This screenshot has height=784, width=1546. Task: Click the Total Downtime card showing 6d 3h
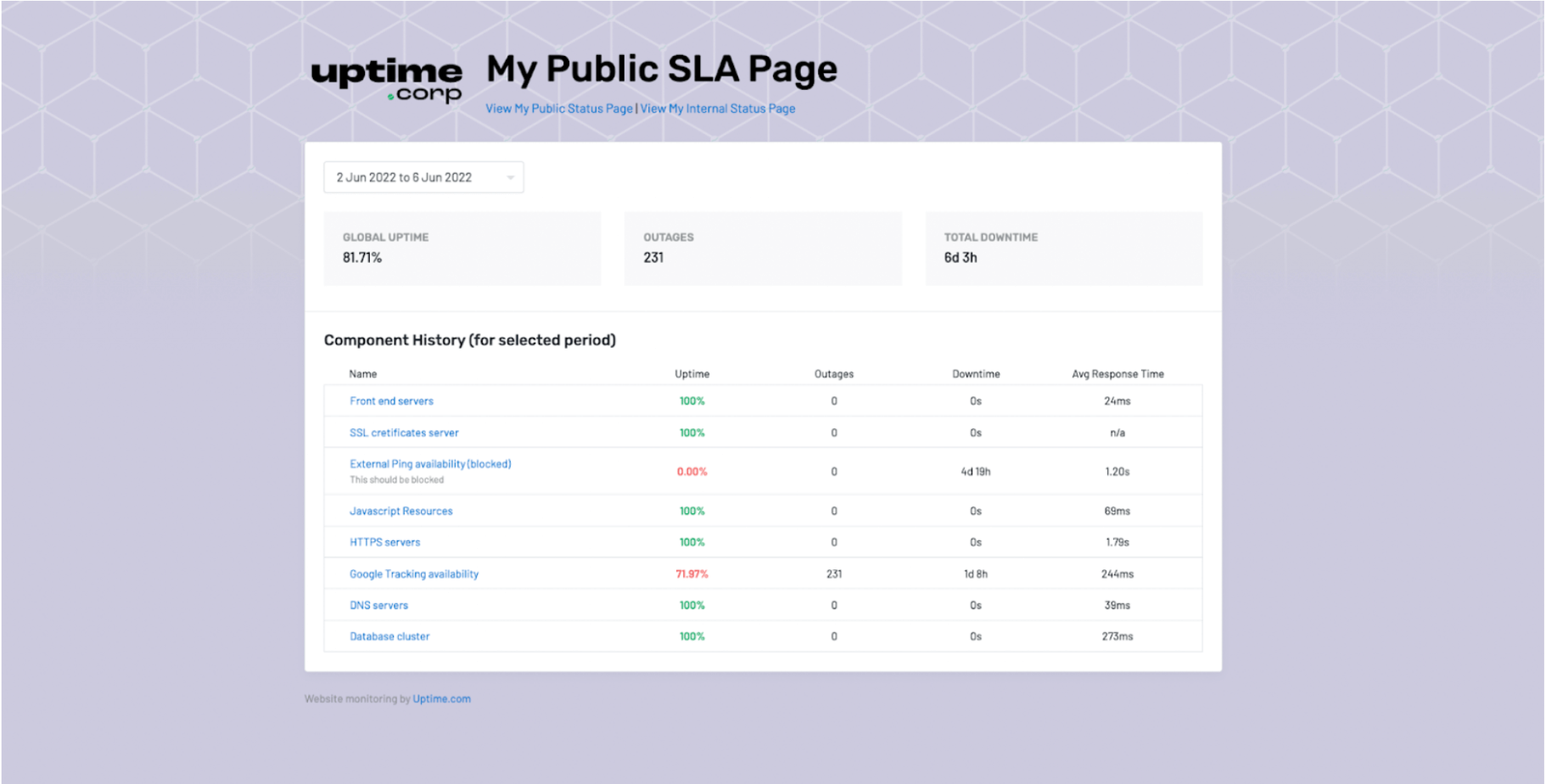coord(1063,248)
